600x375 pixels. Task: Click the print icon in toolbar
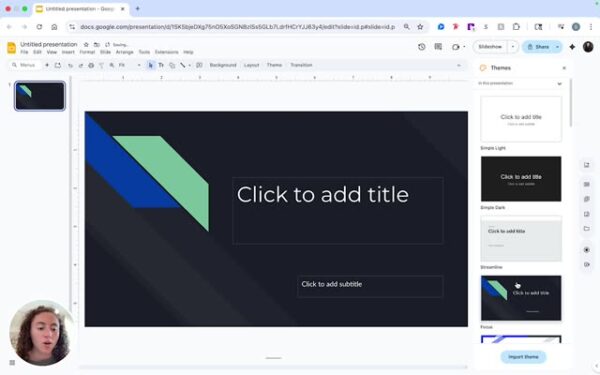pos(91,65)
